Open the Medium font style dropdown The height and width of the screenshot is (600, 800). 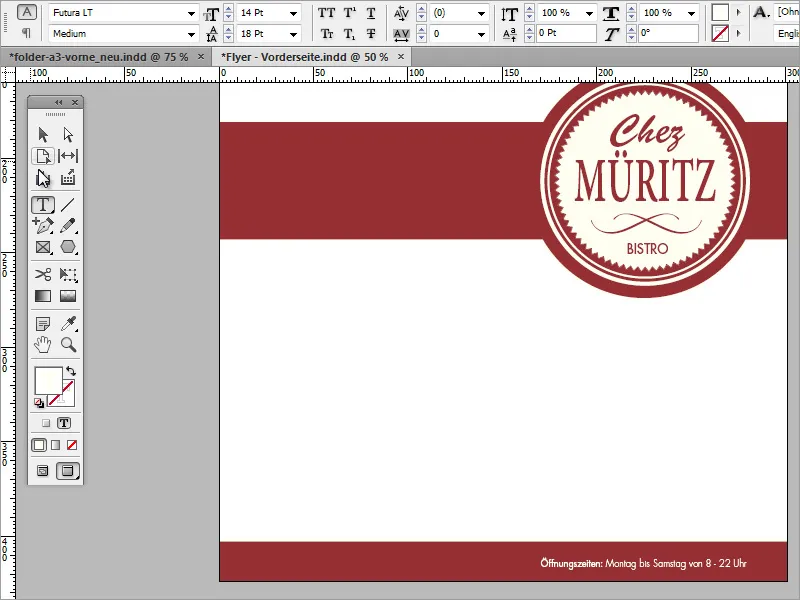[193, 32]
